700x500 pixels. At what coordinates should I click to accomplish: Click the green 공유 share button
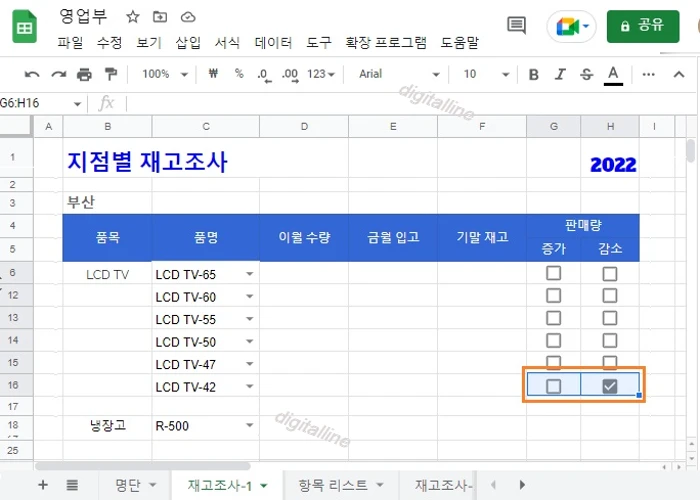tap(643, 26)
